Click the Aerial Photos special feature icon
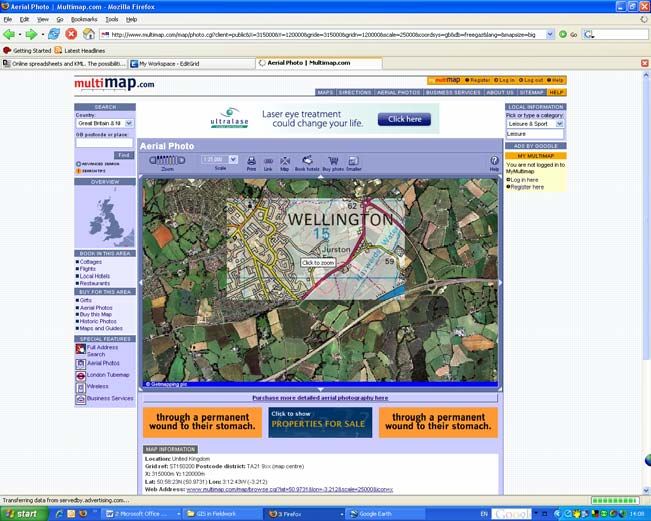The width and height of the screenshot is (651, 521). [x=80, y=364]
